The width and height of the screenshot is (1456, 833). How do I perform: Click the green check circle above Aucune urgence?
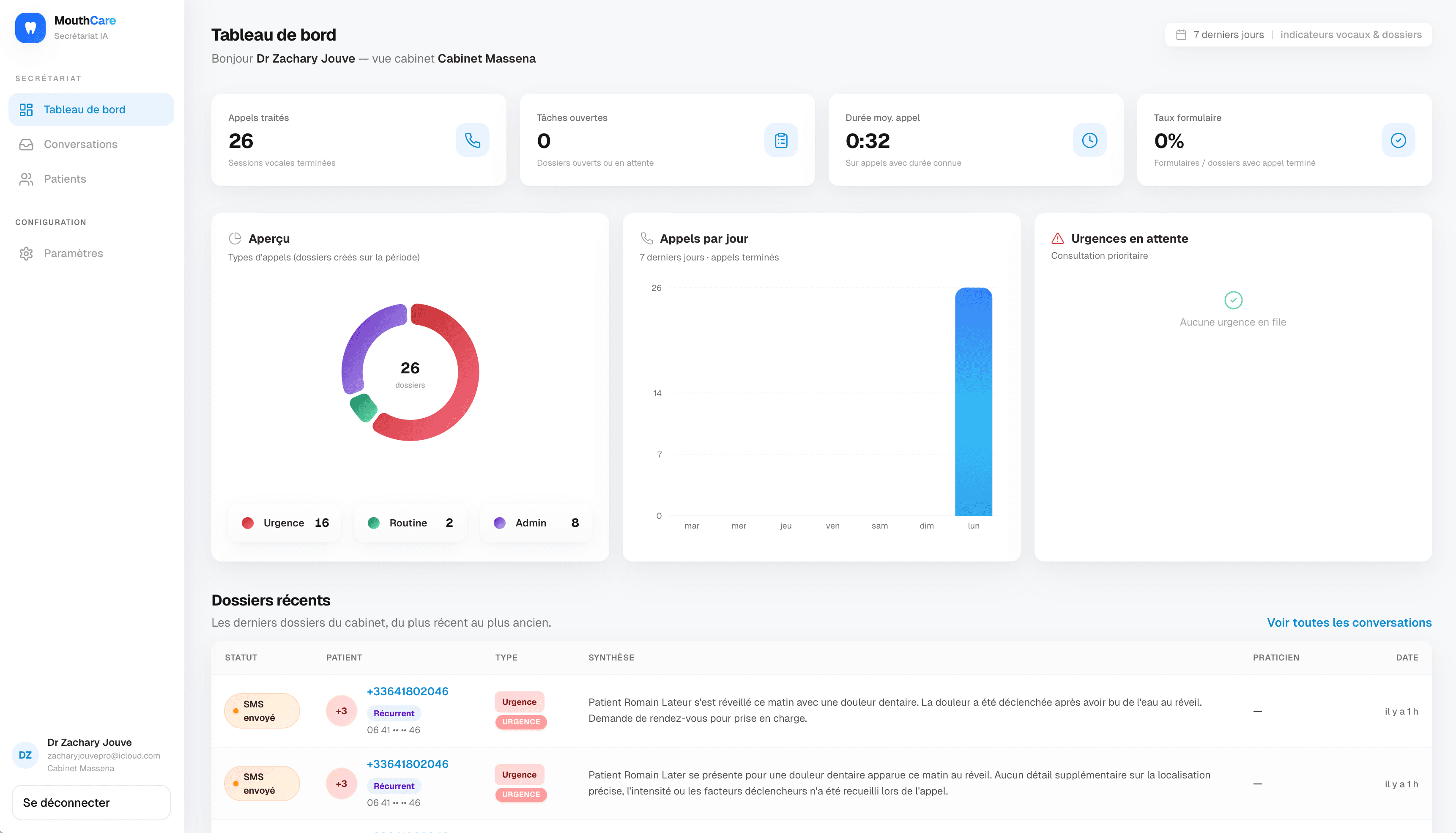pos(1234,300)
